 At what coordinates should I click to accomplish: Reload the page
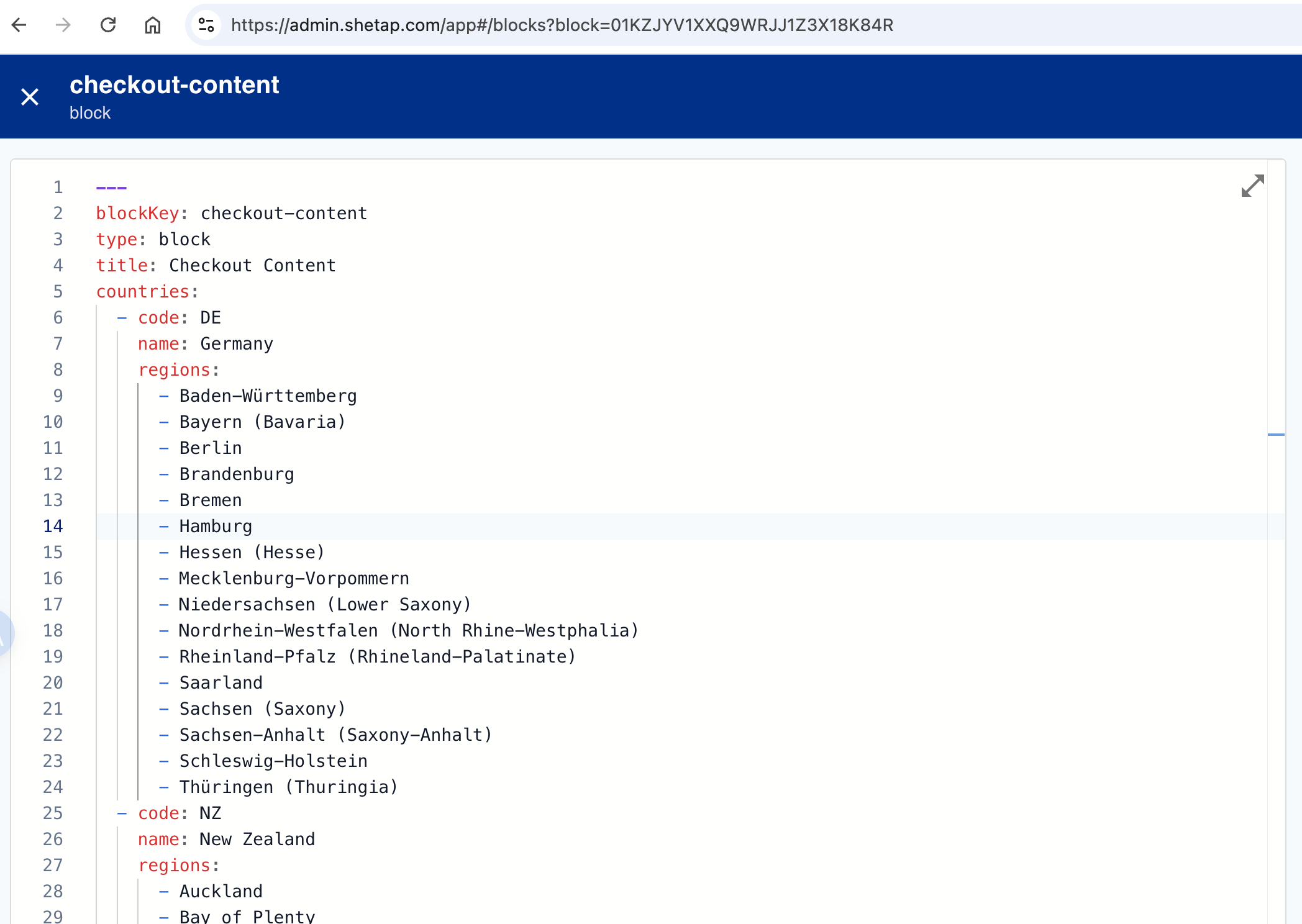(108, 25)
